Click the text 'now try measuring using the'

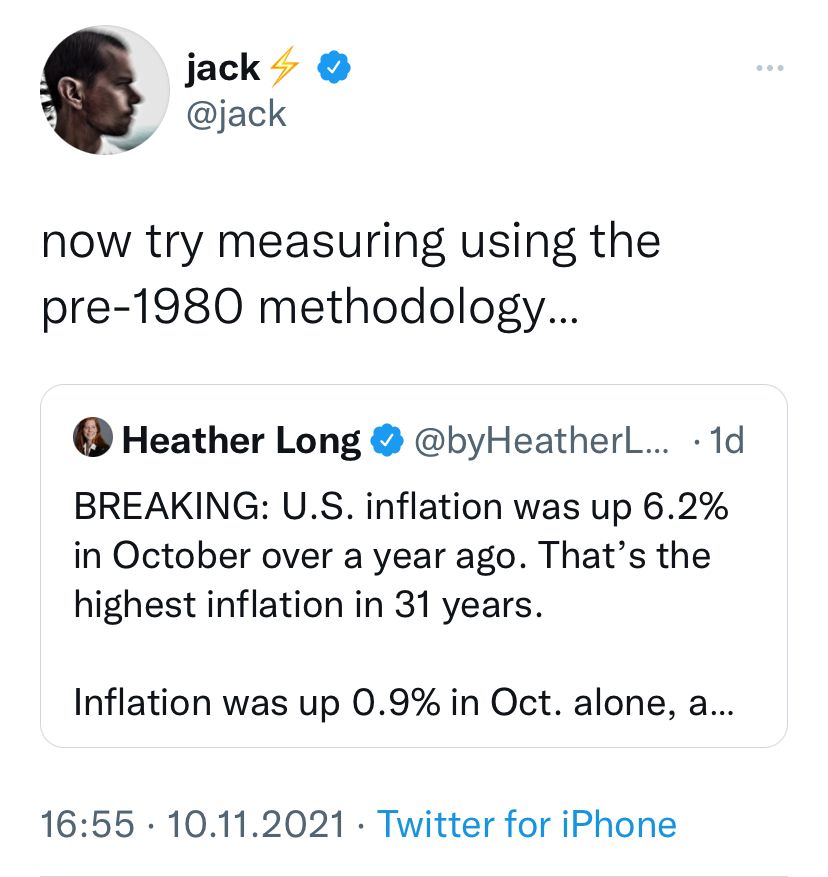351,242
